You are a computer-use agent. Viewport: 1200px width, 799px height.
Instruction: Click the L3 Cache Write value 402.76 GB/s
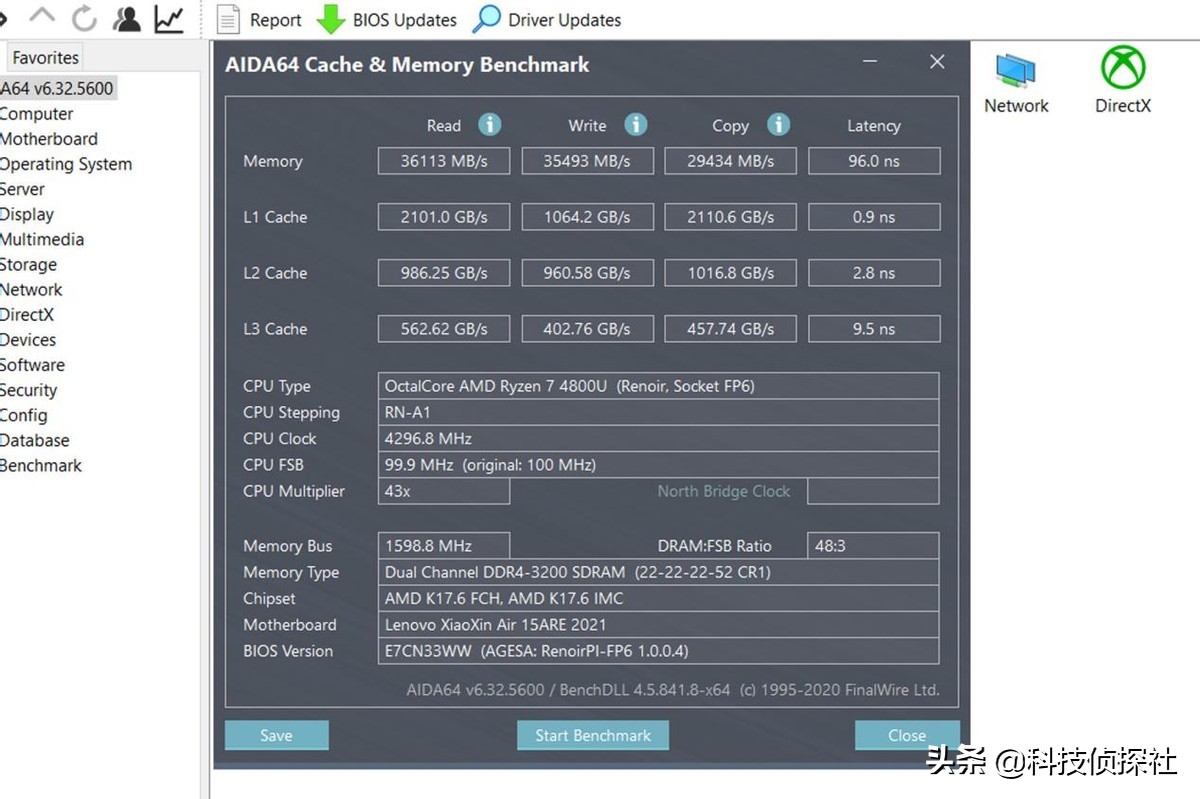(x=588, y=329)
